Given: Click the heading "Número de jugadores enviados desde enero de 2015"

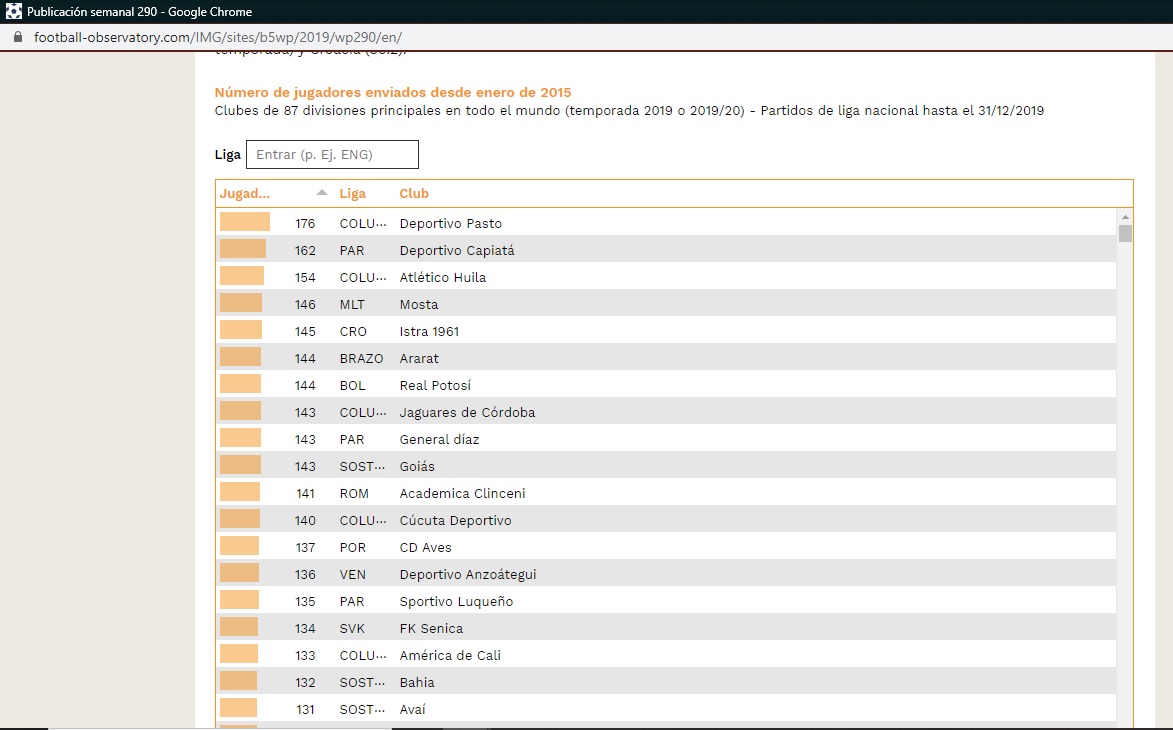Looking at the screenshot, I should (393, 93).
